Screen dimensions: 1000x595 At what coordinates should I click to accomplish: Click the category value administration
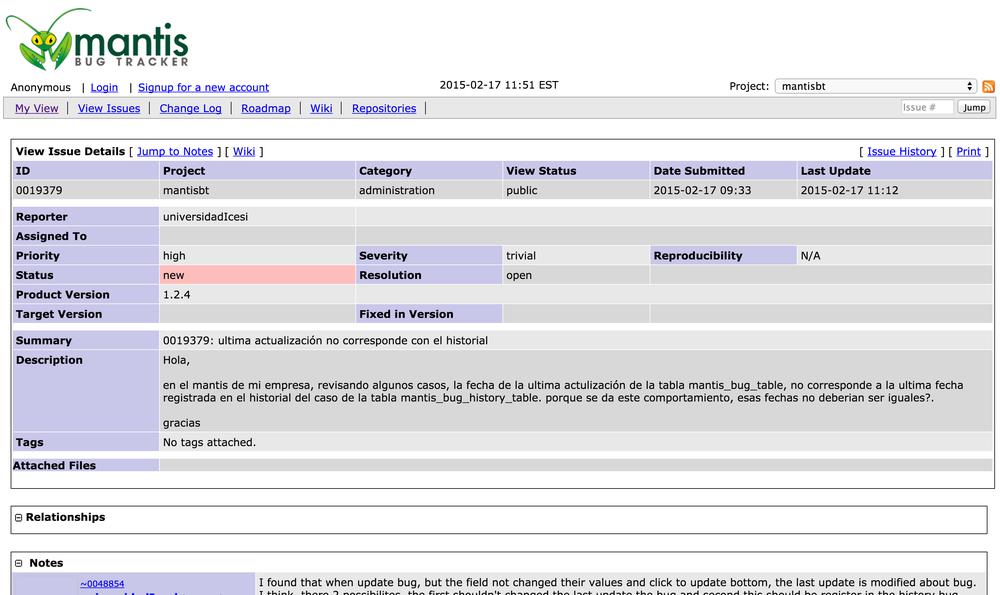click(x=397, y=190)
